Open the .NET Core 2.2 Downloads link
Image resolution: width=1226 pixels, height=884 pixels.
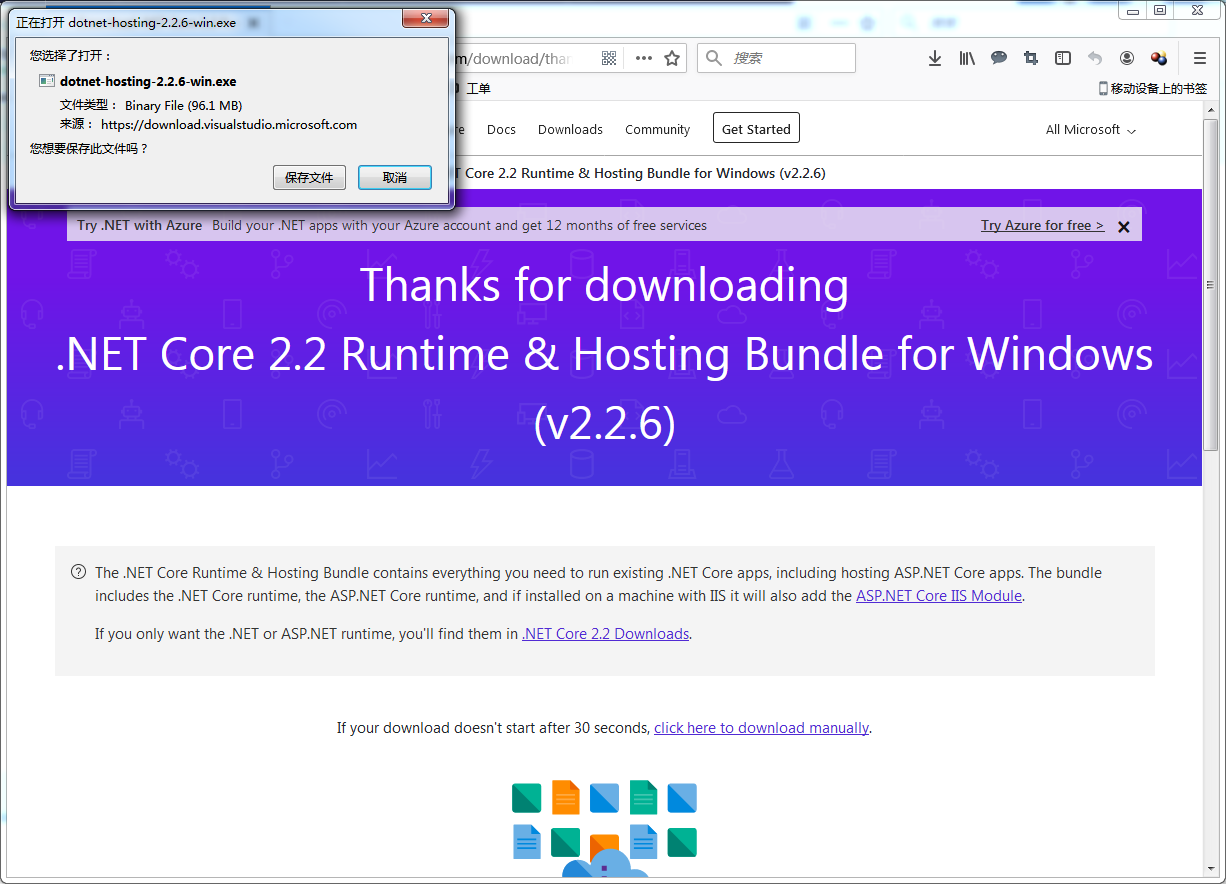coord(606,634)
